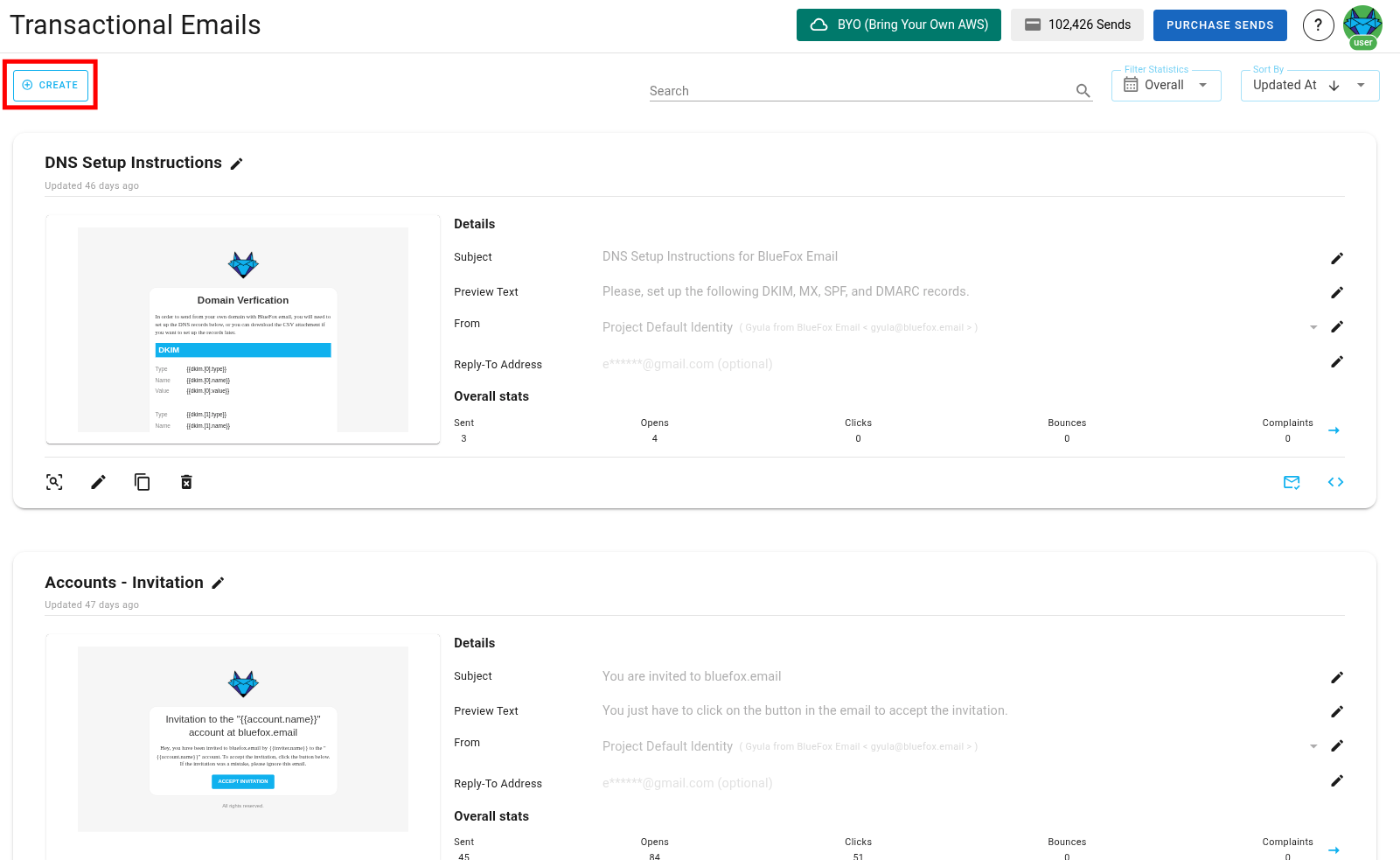Image resolution: width=1400 pixels, height=860 pixels.
Task: Duplicate the DNS Setup Instructions template
Action: click(142, 482)
